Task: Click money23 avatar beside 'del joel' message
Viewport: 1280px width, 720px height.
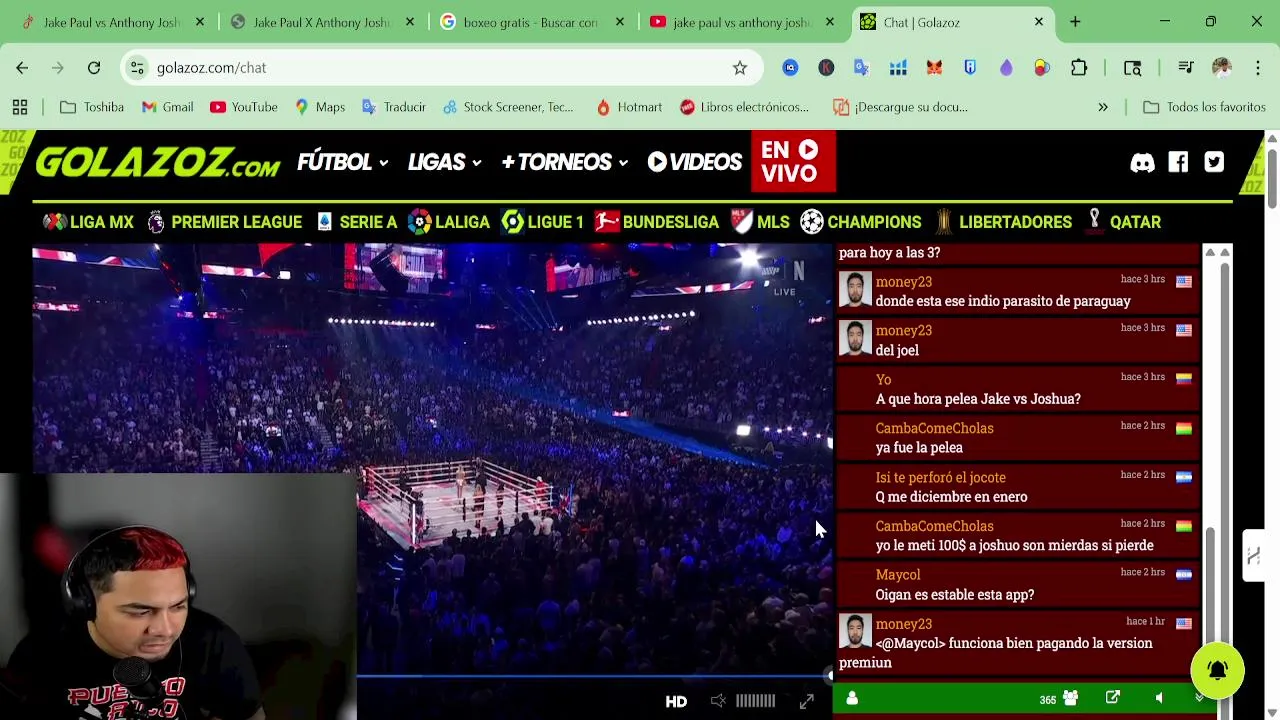Action: [855, 340]
